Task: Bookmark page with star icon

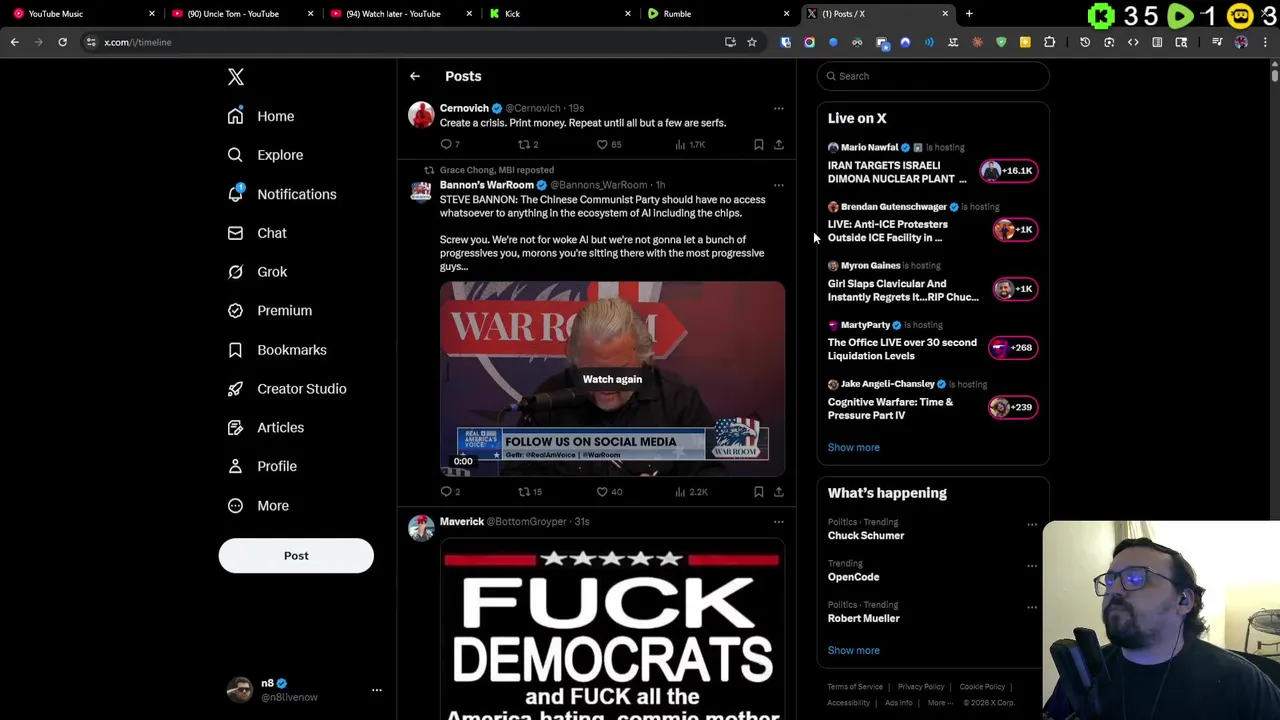Action: [x=752, y=42]
